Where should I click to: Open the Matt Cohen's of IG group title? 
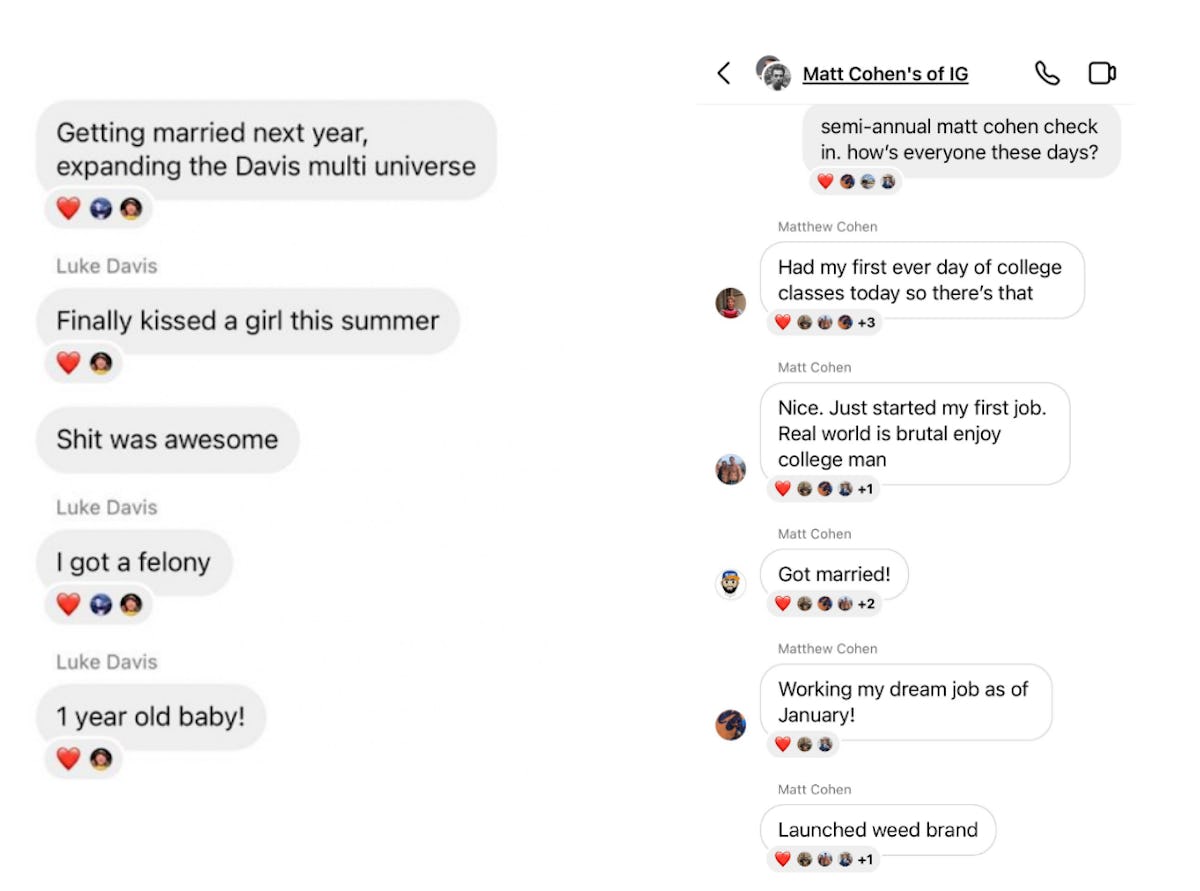pyautogui.click(x=885, y=74)
